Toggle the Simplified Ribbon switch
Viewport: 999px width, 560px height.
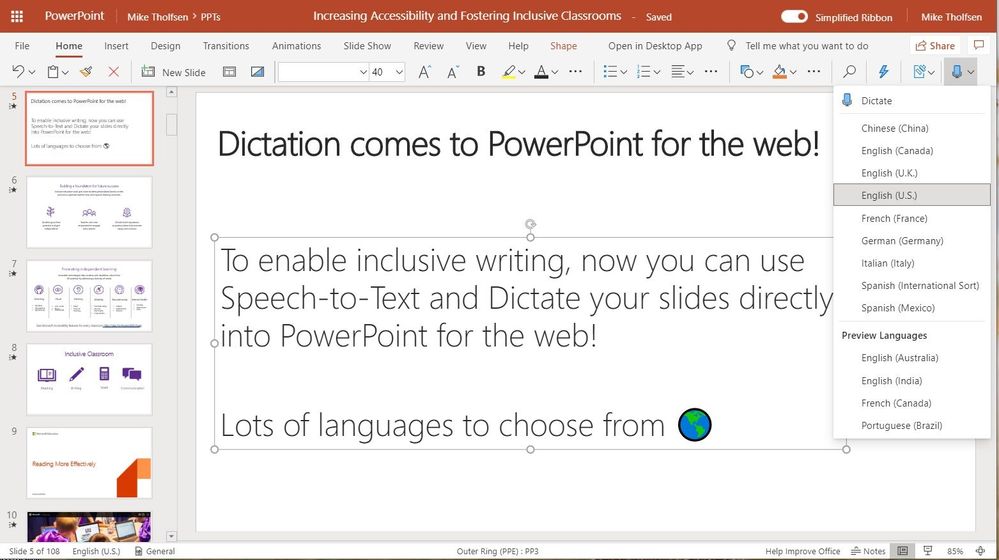click(794, 17)
